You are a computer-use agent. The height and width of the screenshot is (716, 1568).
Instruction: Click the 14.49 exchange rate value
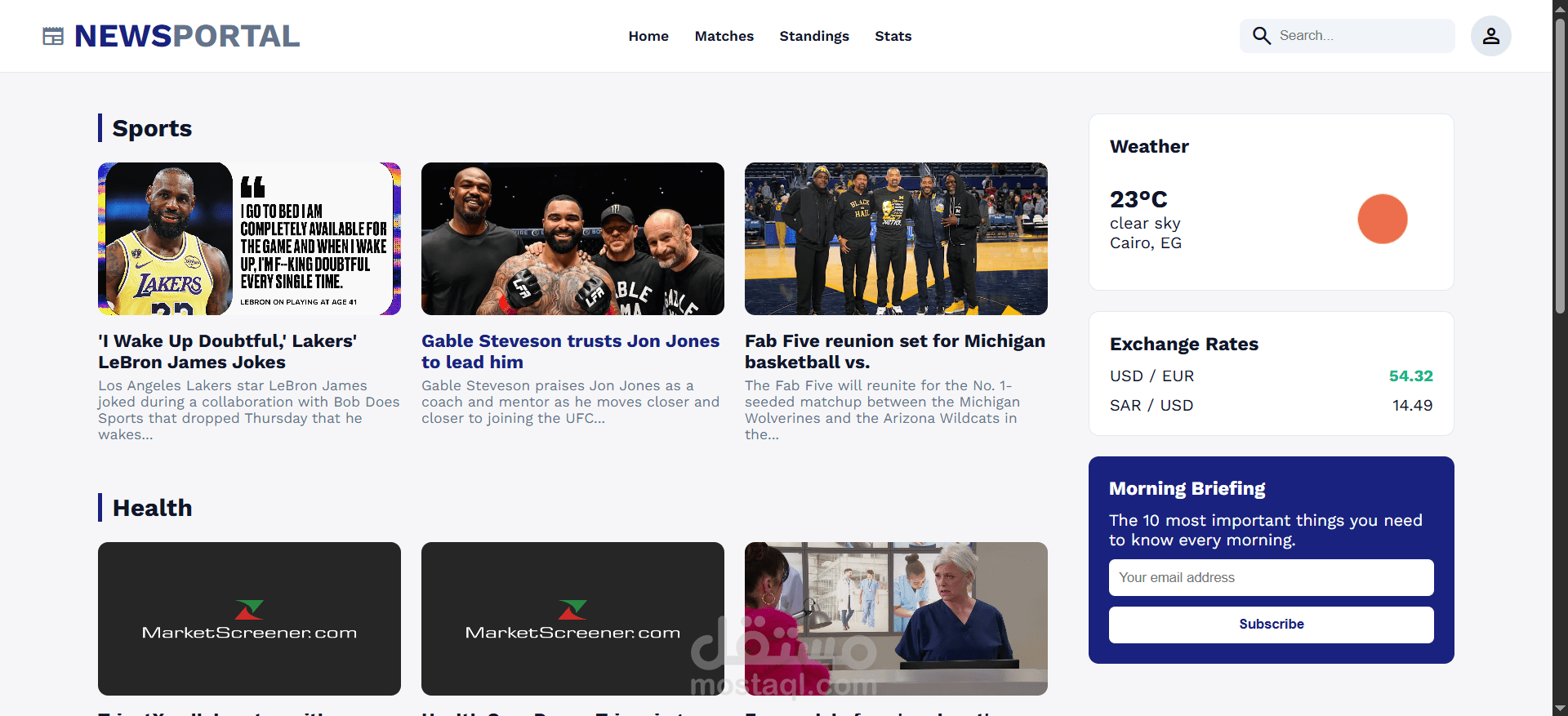point(1413,406)
